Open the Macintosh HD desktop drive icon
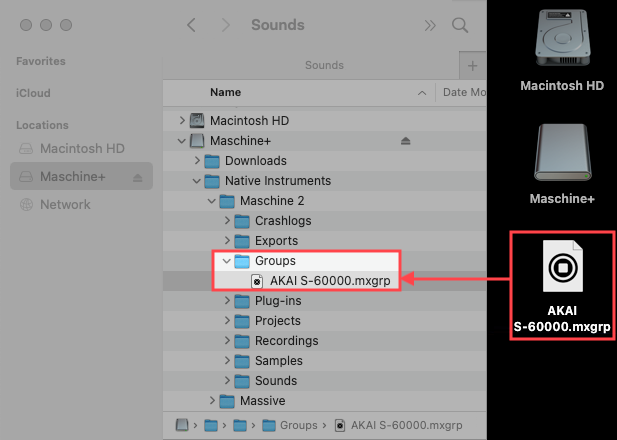This screenshot has width=617, height=440. coord(562,40)
